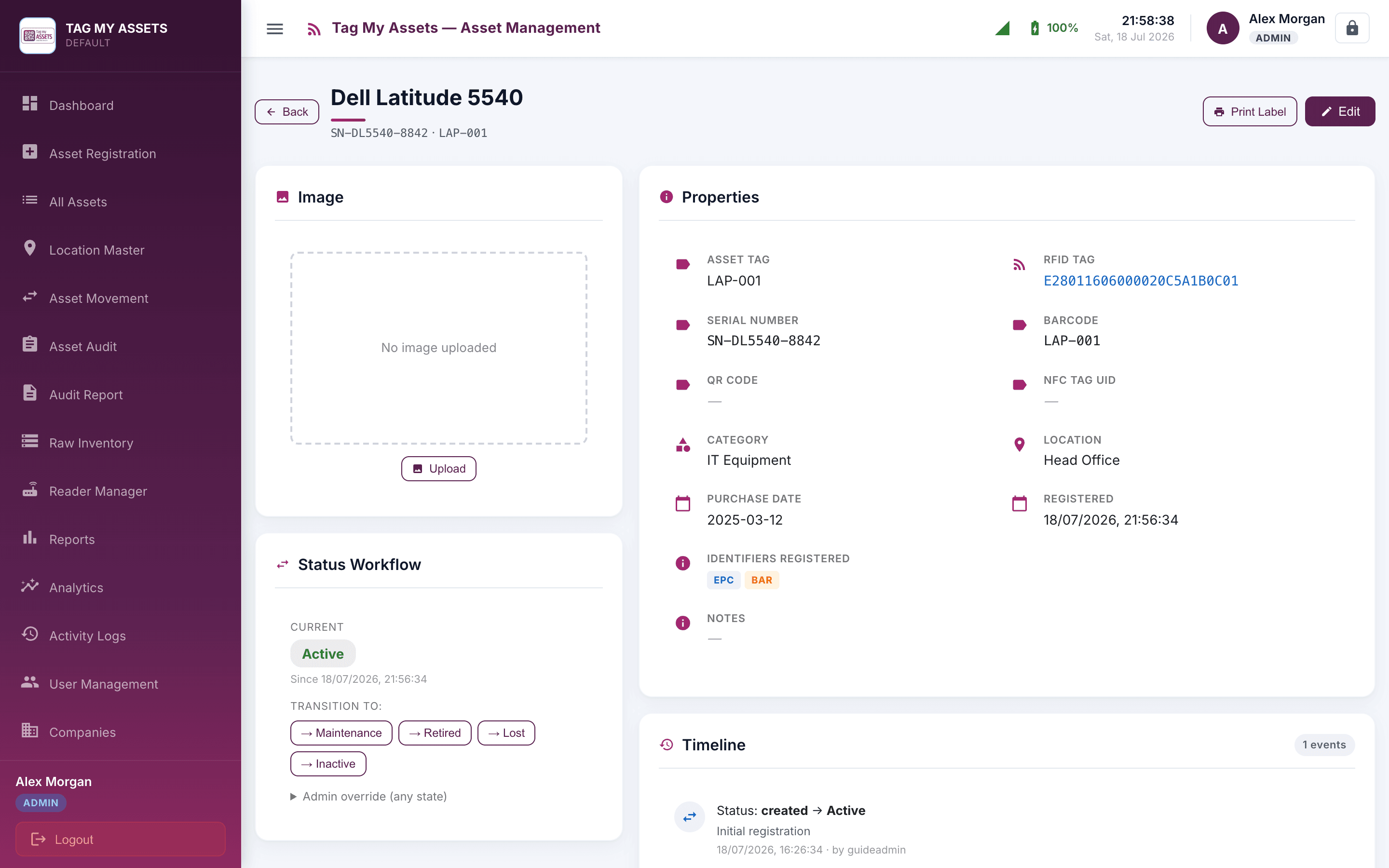
Task: Click the Image section picture icon
Action: [283, 197]
